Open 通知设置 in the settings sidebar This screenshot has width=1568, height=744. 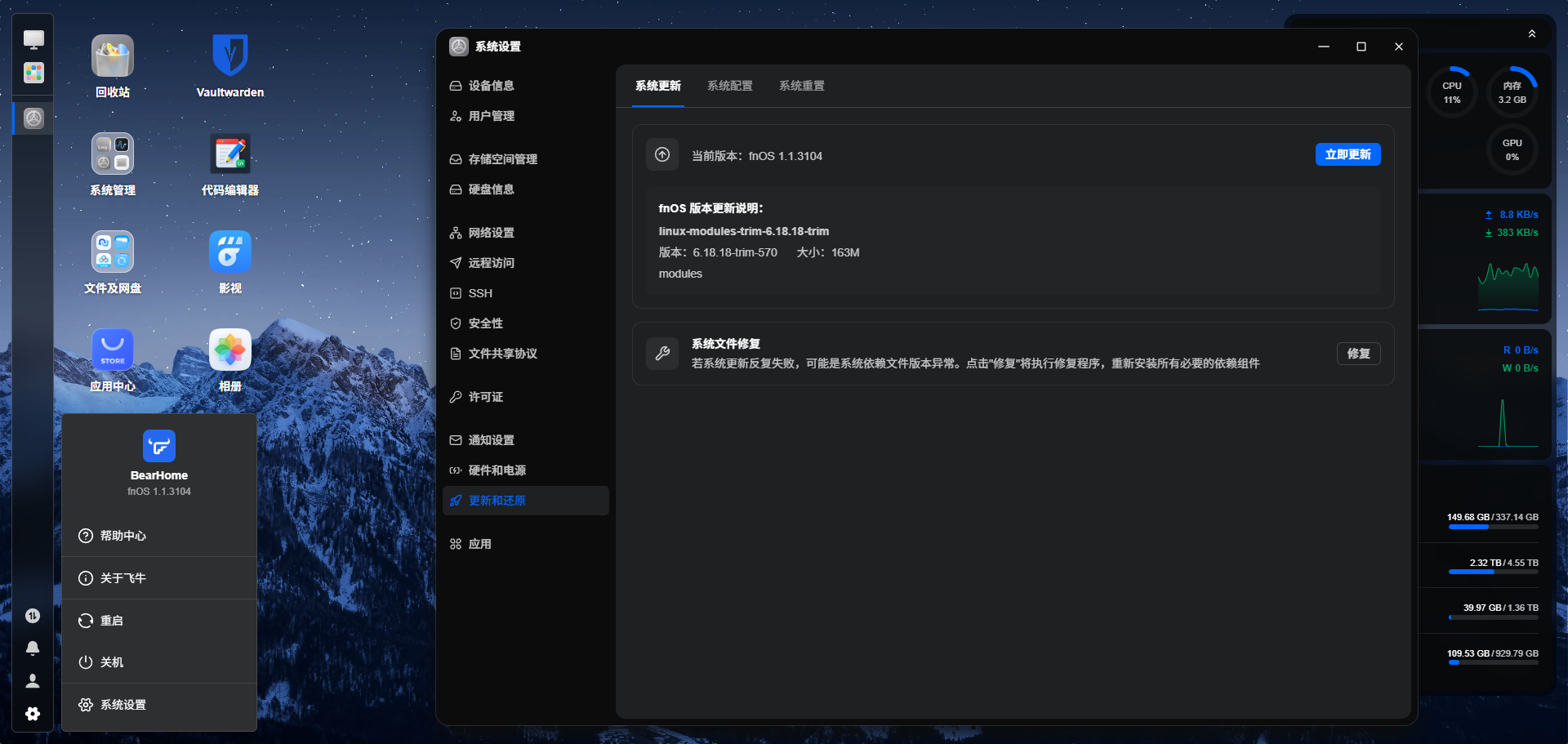tap(526, 440)
